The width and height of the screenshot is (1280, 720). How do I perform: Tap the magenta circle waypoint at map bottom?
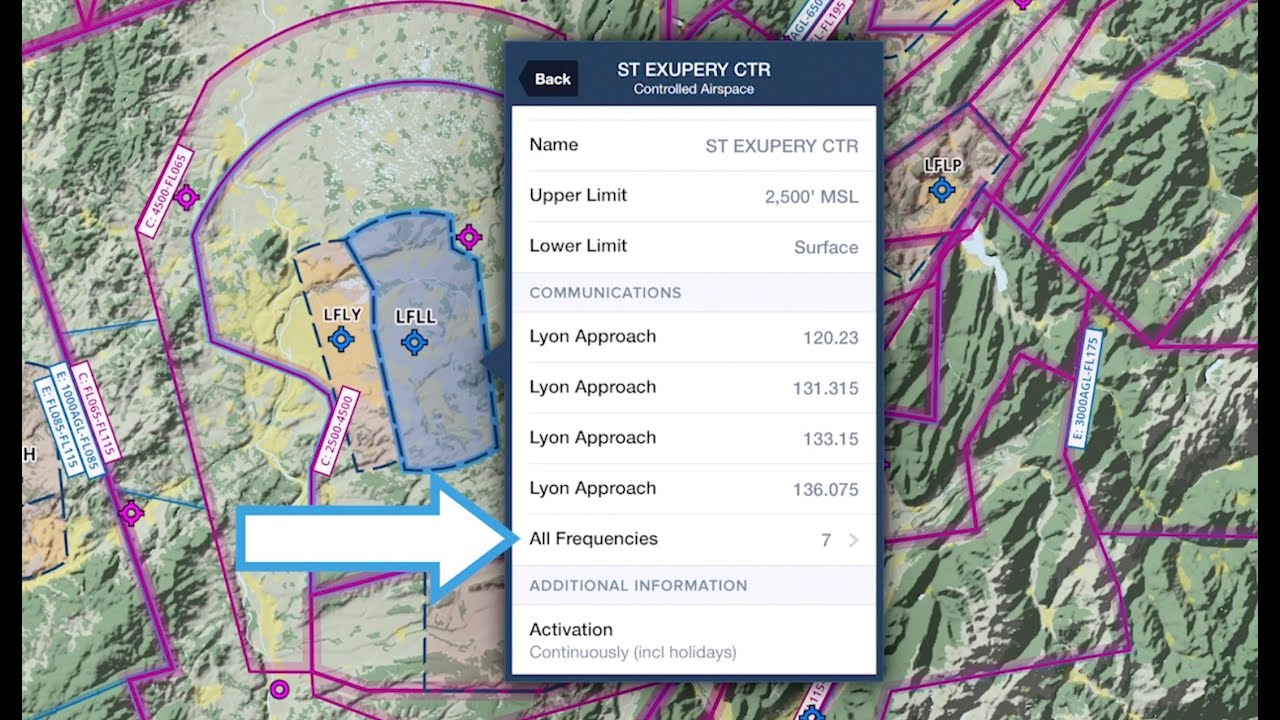tap(280, 689)
